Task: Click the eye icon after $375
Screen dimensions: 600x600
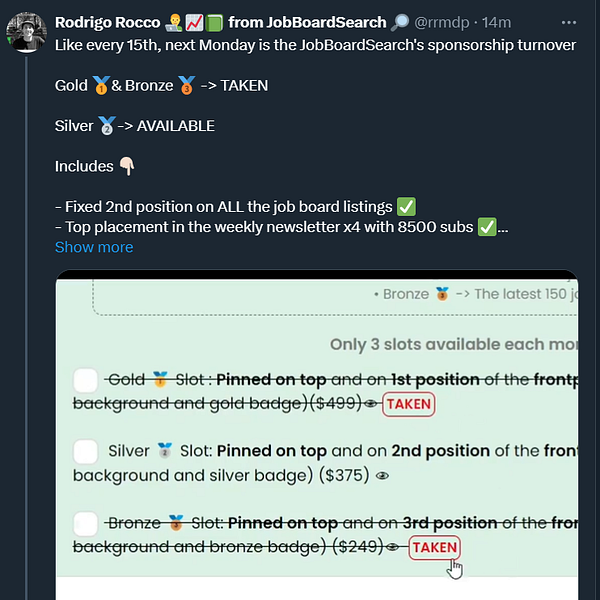Action: [382, 476]
